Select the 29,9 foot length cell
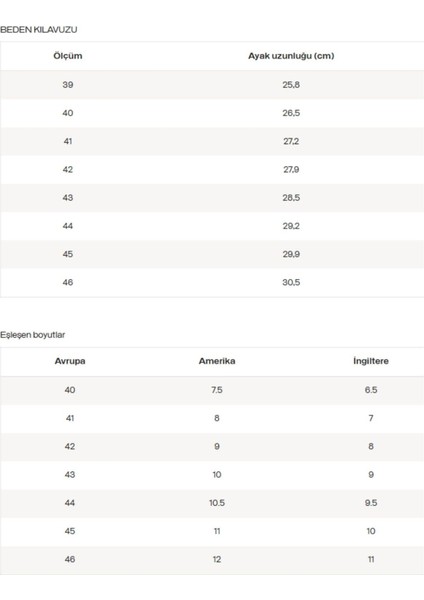This screenshot has height=600, width=424. tap(291, 254)
